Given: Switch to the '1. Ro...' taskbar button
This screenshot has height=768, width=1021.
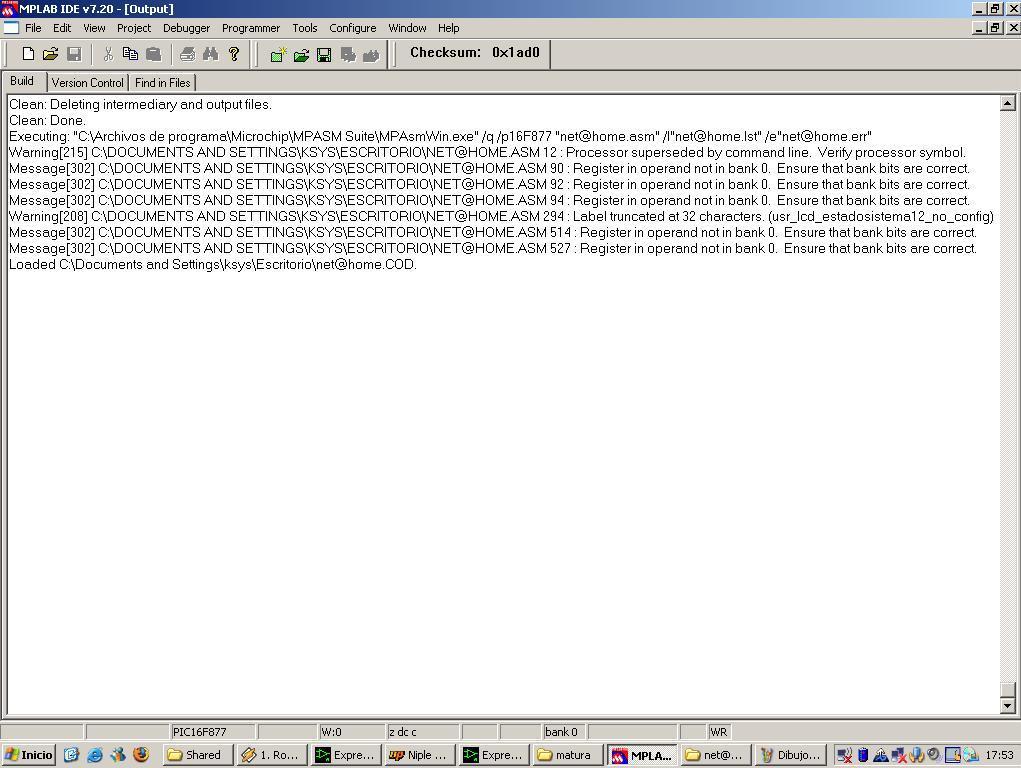Looking at the screenshot, I should 272,755.
